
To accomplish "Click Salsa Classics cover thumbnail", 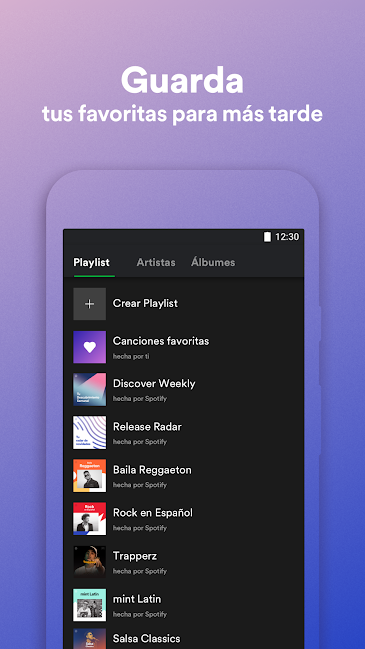I will (x=89, y=639).
